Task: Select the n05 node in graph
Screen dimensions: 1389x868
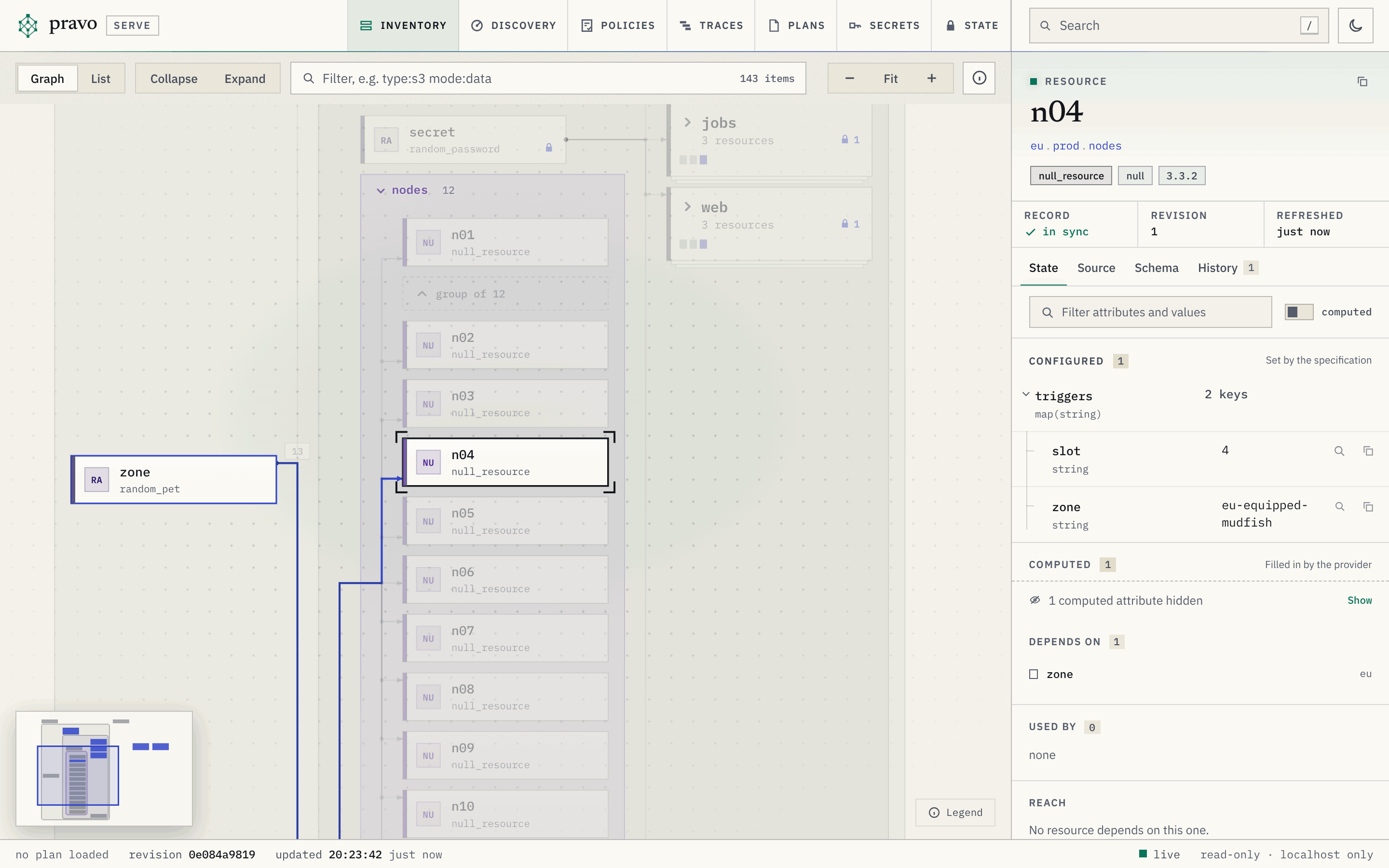Action: click(505, 521)
